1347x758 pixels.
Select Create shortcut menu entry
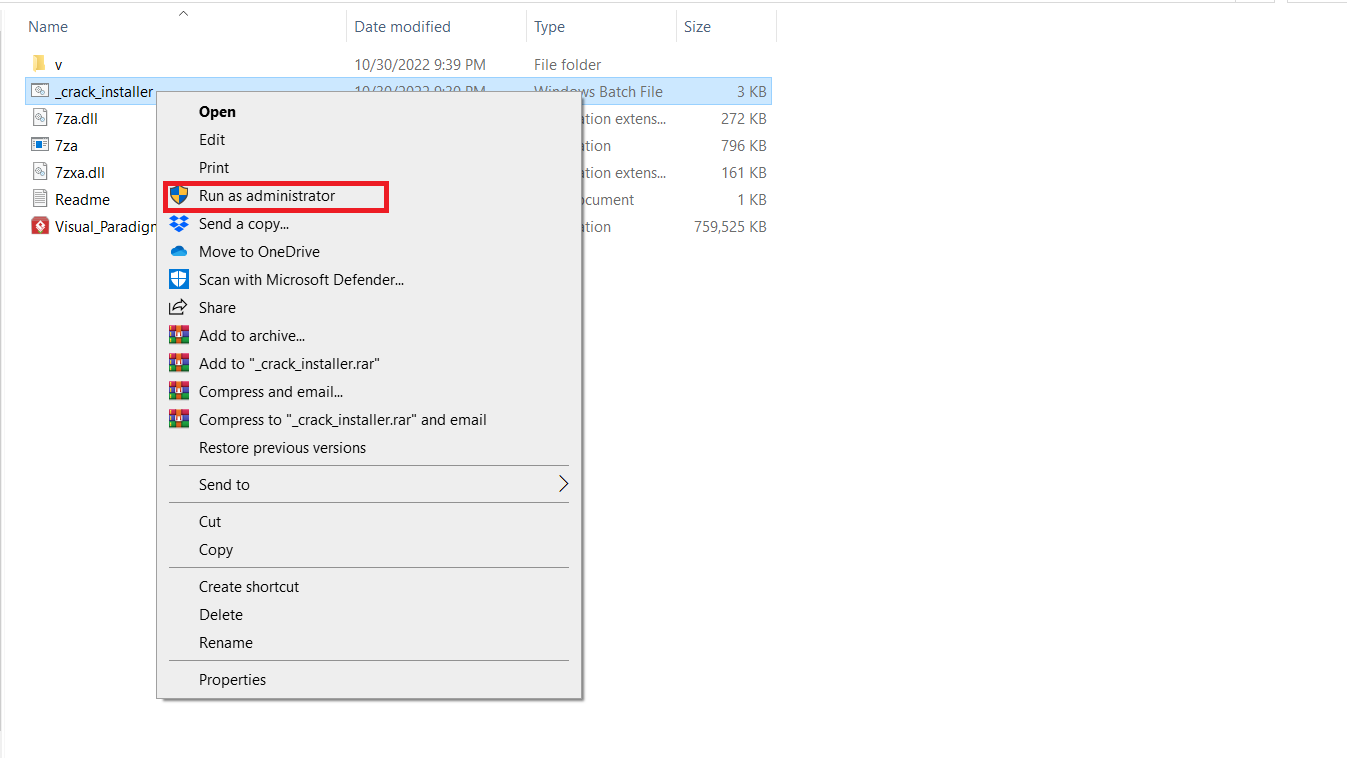pos(369,587)
